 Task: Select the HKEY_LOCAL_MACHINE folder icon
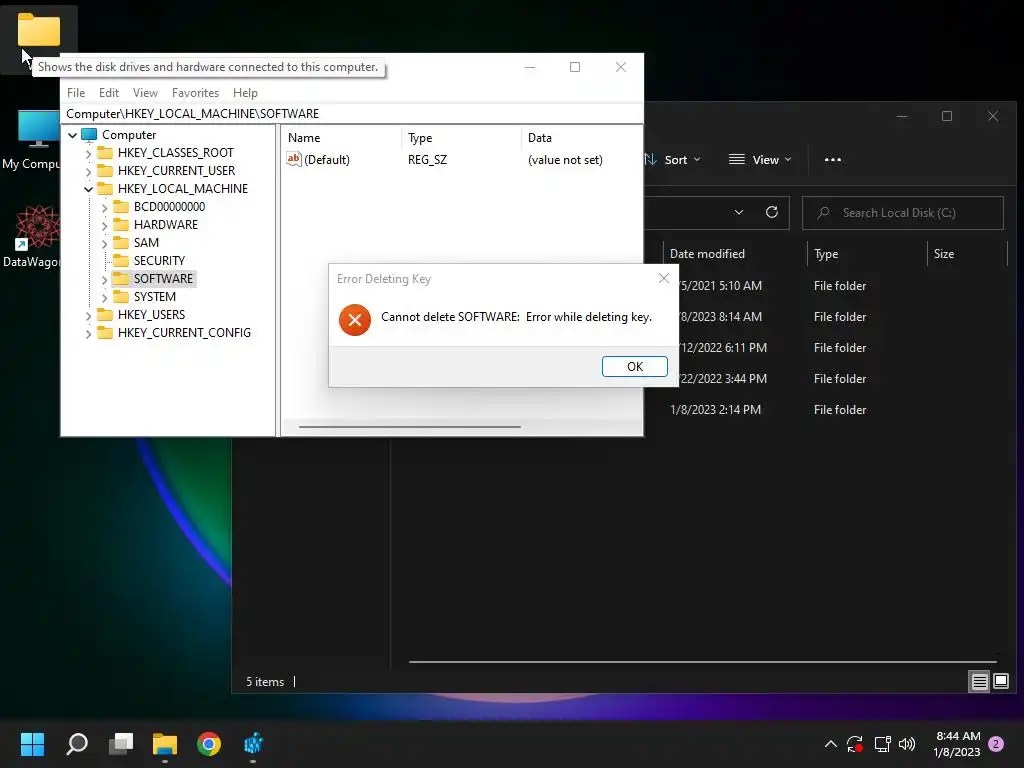[104, 189]
